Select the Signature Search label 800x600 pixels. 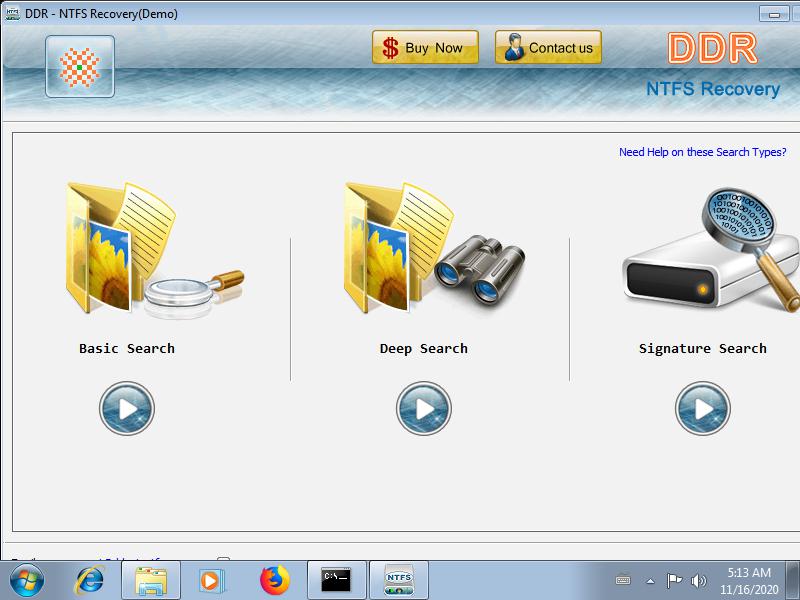coord(703,348)
